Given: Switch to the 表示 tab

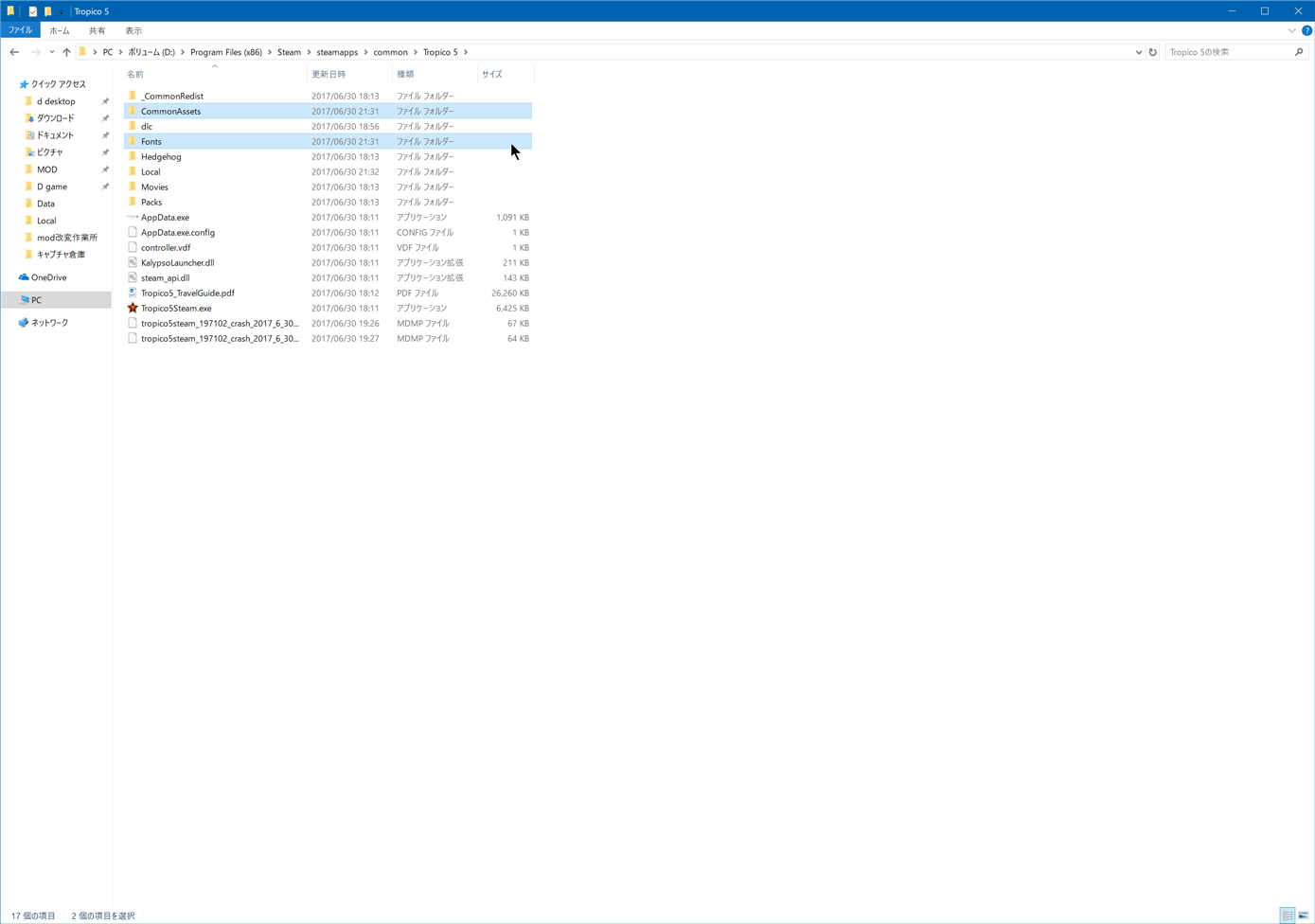Looking at the screenshot, I should (133, 30).
